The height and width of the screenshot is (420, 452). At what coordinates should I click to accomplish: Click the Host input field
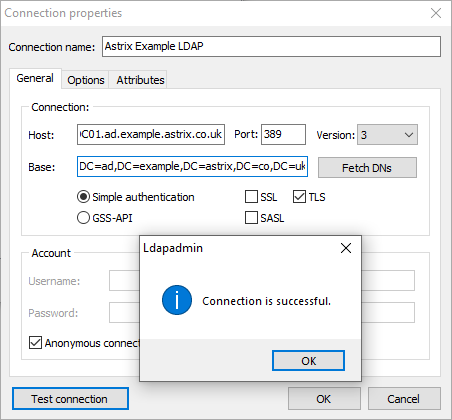[x=151, y=134]
